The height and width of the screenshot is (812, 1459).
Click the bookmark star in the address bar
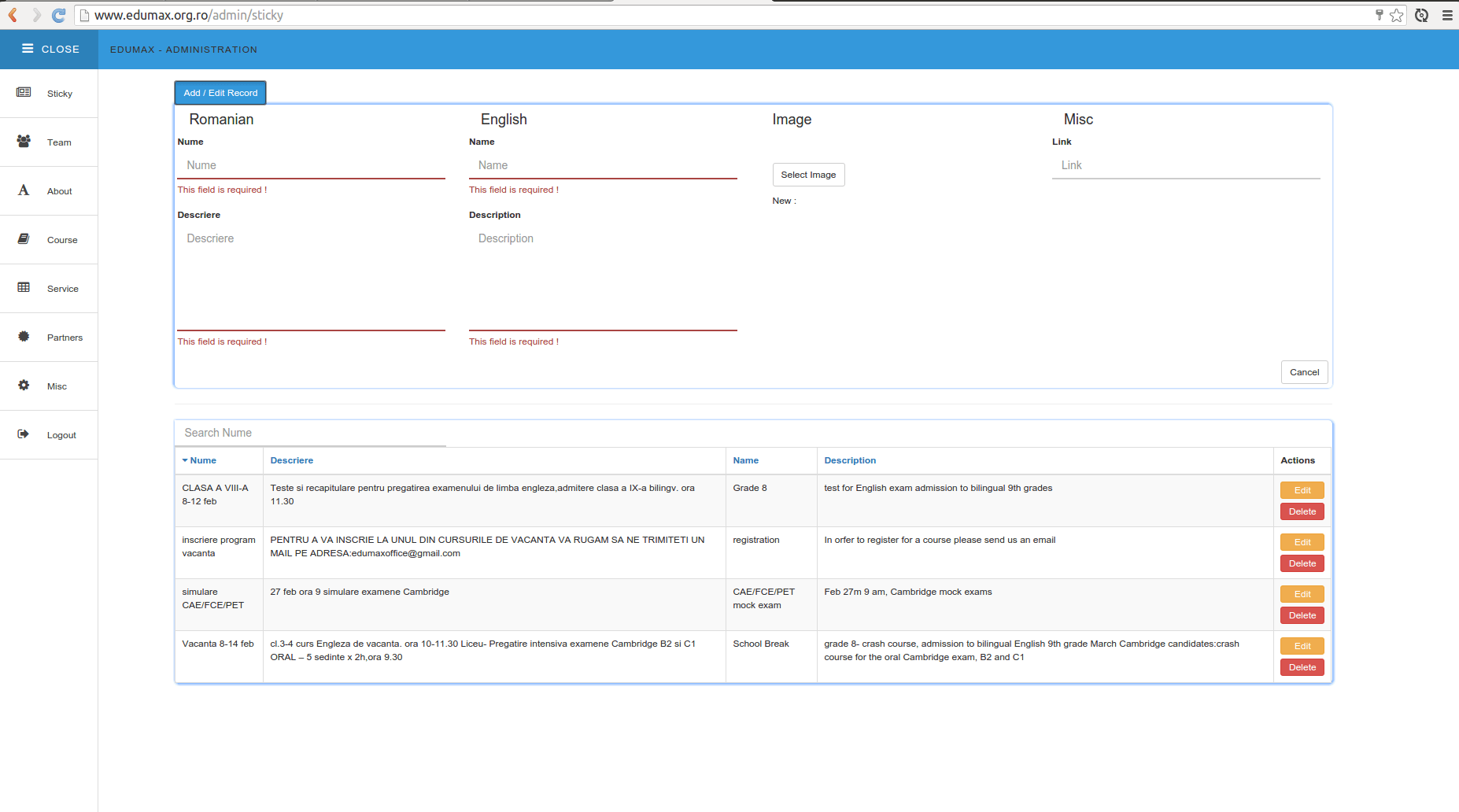click(x=1397, y=14)
